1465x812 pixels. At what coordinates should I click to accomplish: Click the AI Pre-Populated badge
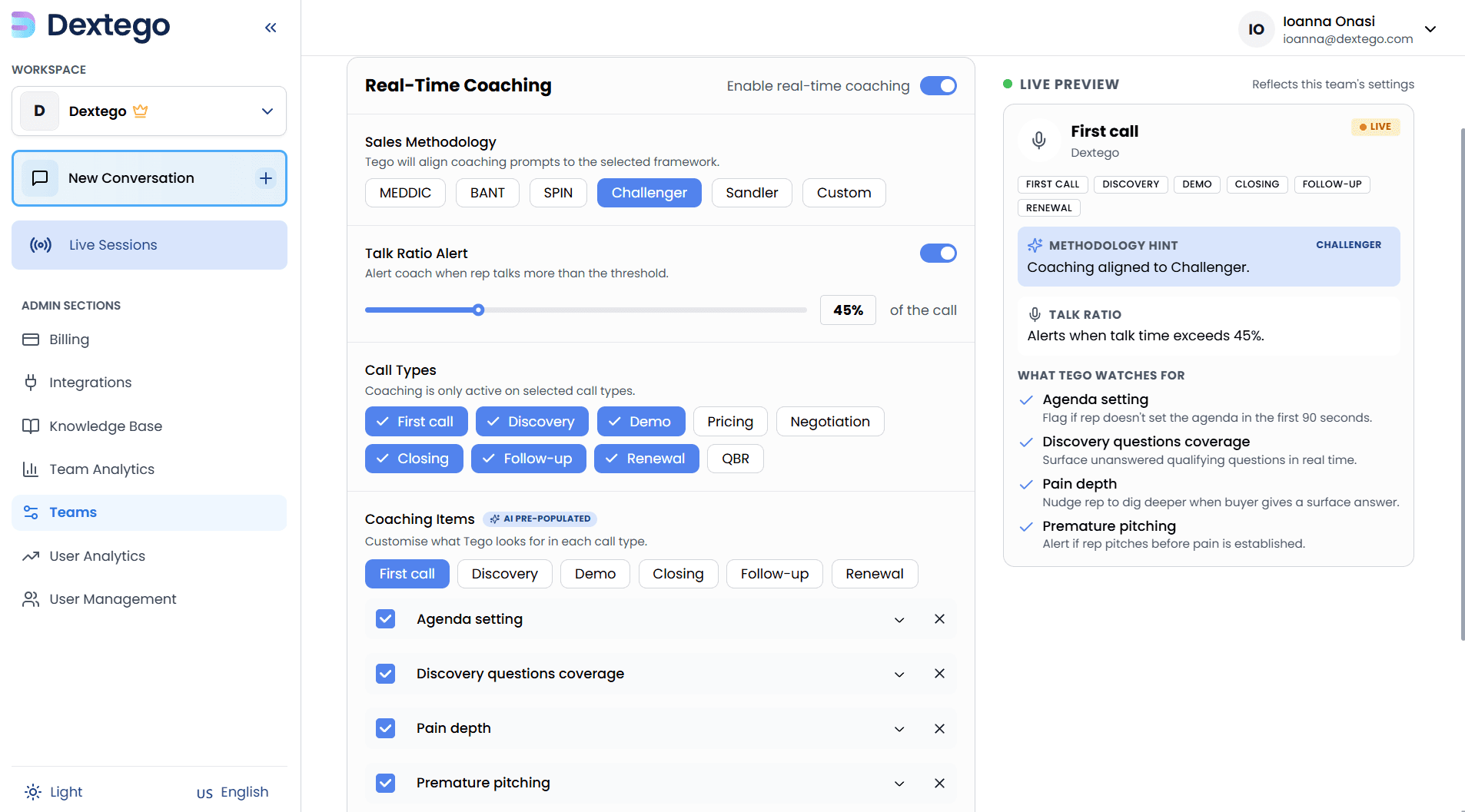tap(540, 519)
